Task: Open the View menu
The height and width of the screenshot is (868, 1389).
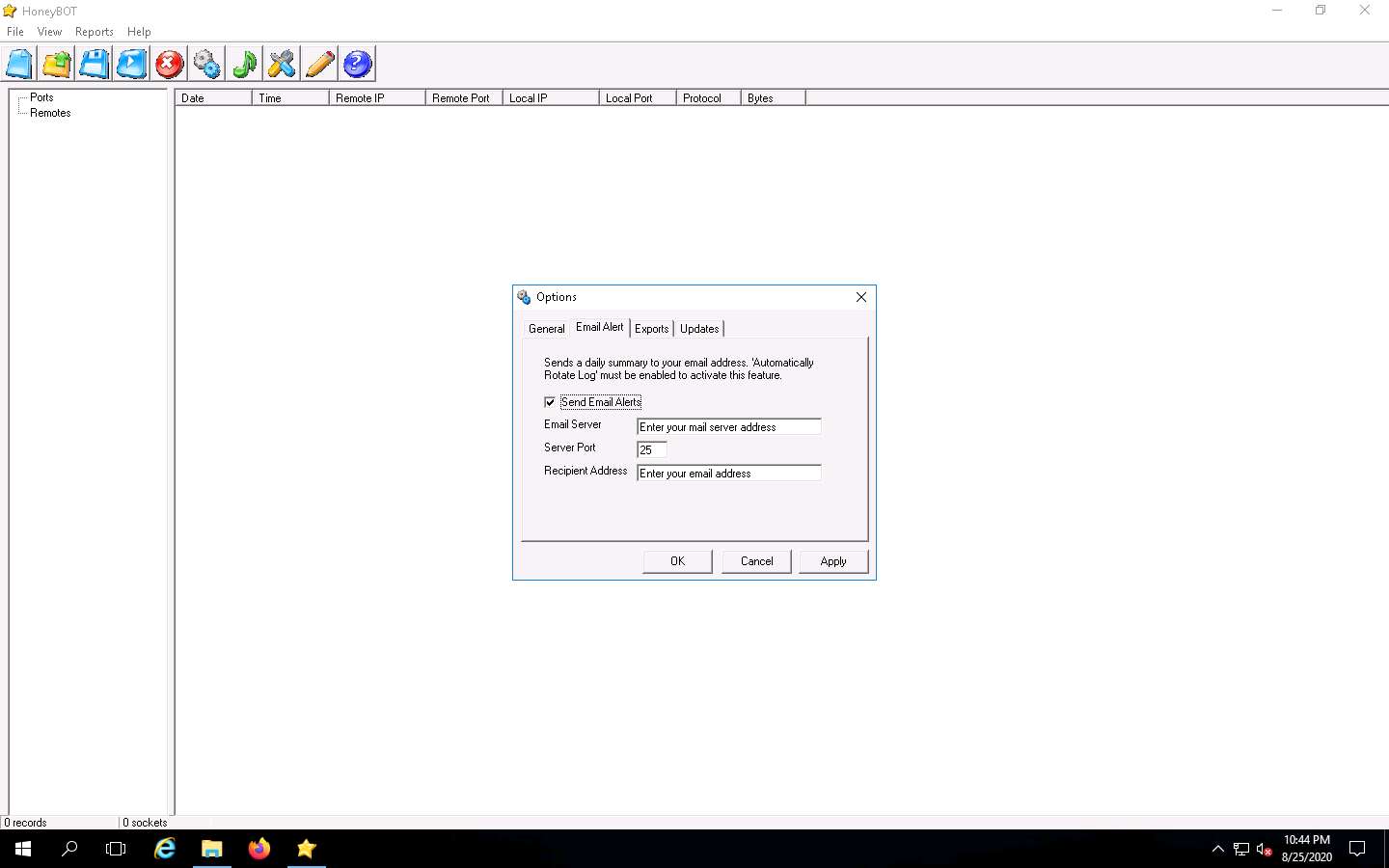Action: tap(49, 32)
